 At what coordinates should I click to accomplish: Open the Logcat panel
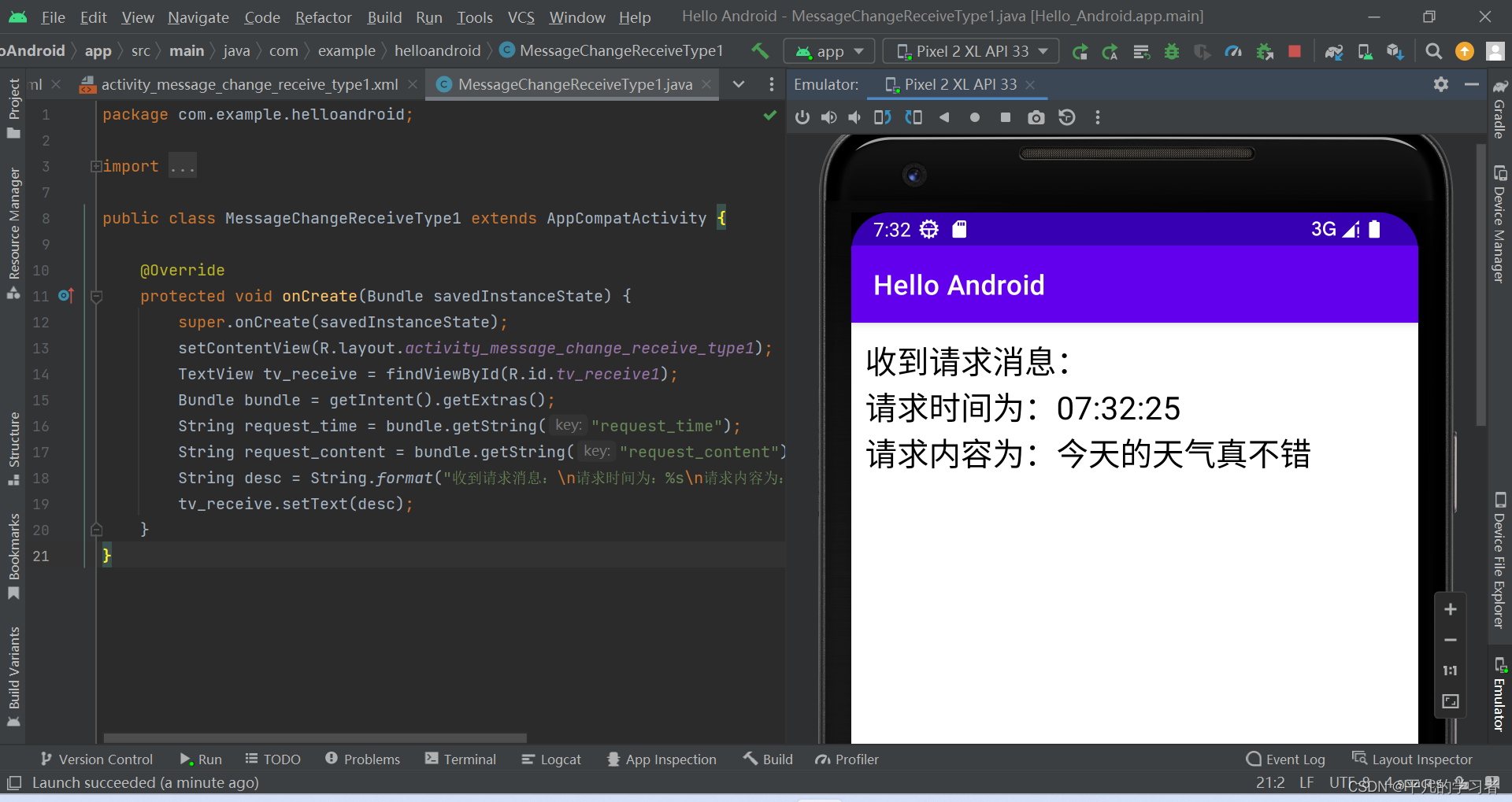pyautogui.click(x=551, y=759)
